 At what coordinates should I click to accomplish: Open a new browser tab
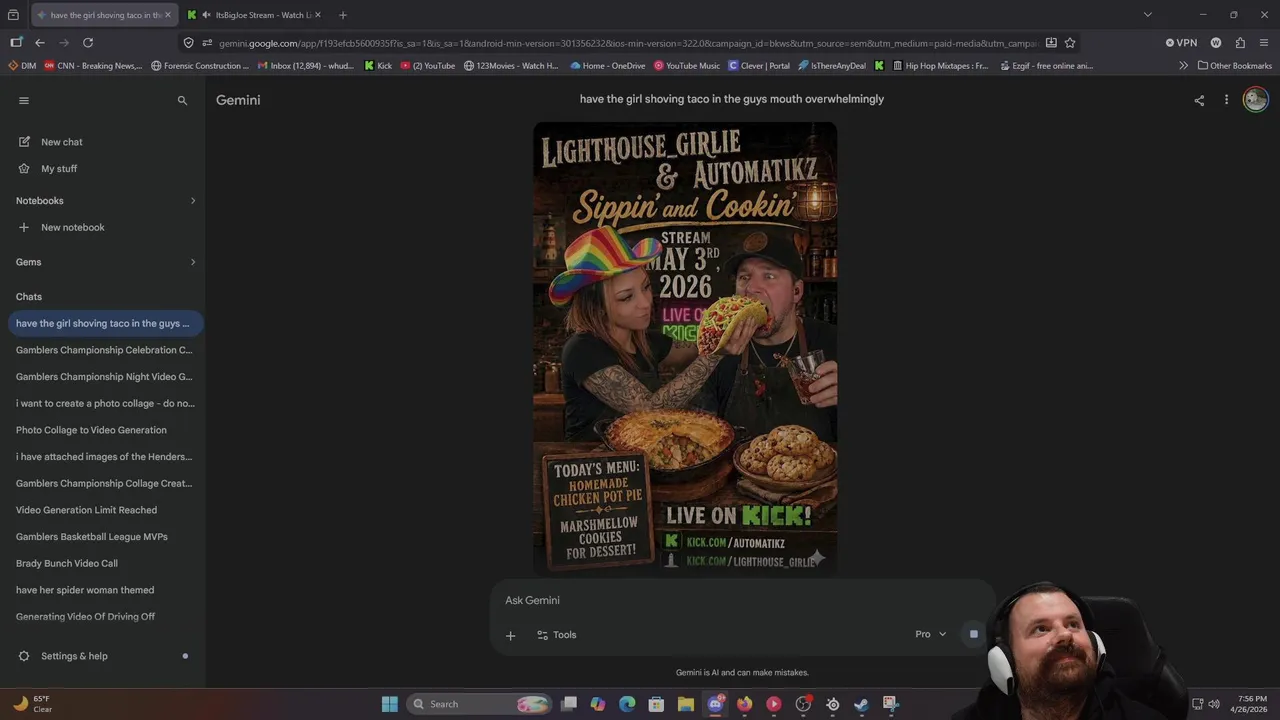[x=343, y=15]
